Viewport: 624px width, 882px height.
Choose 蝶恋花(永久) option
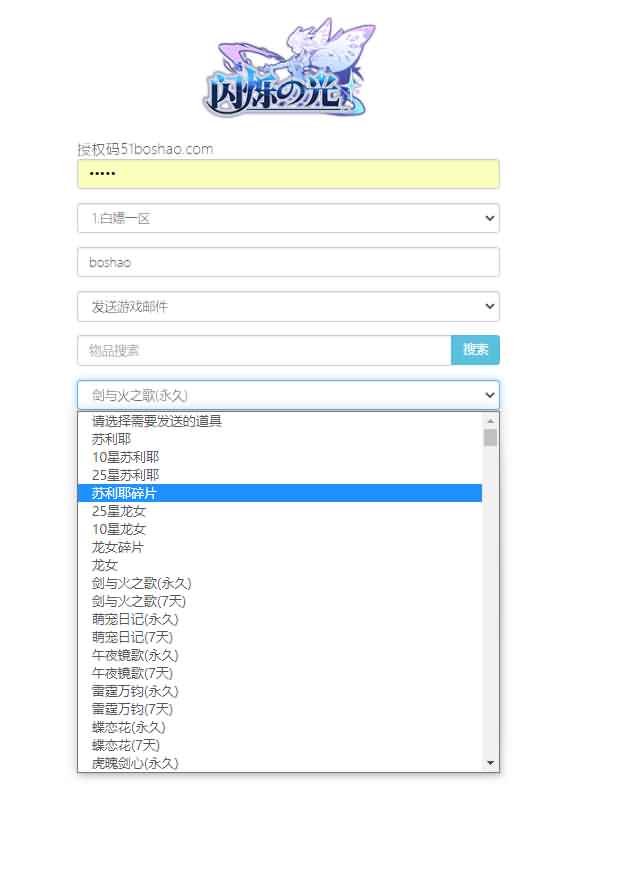tap(129, 727)
